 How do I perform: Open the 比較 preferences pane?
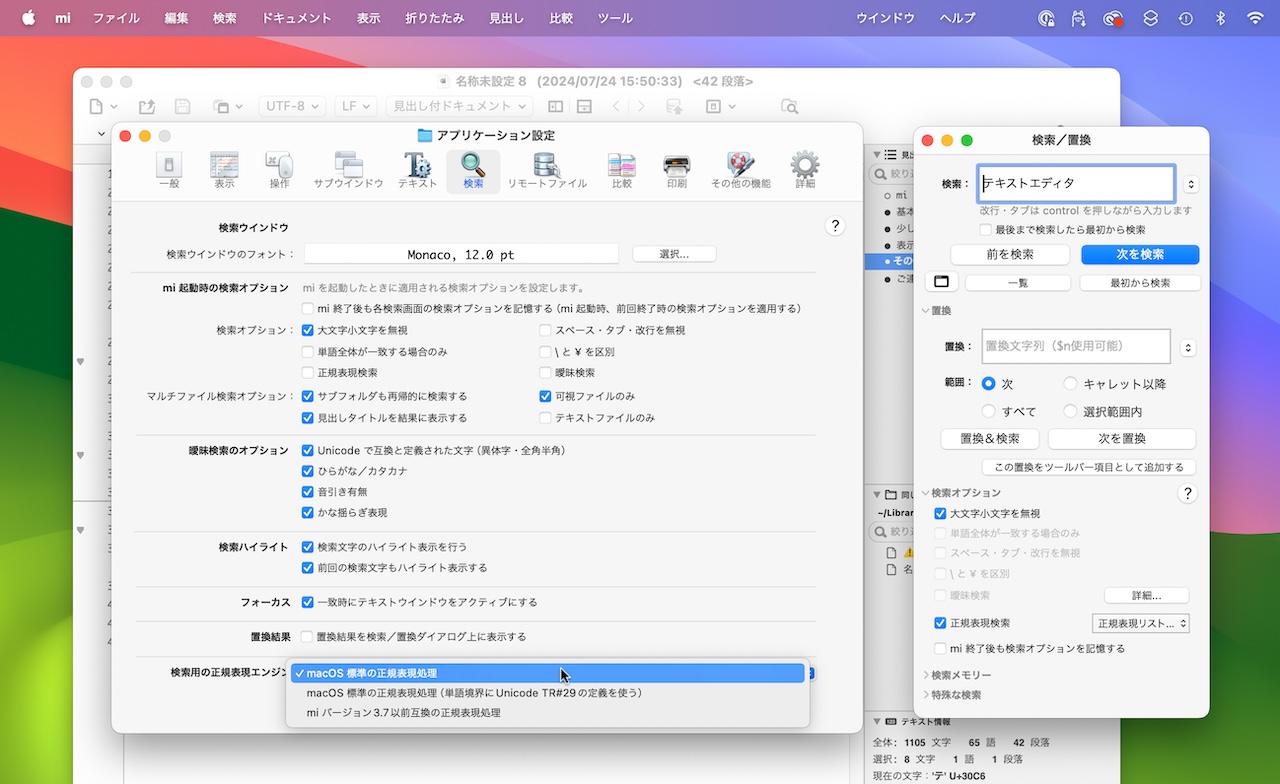[x=622, y=170]
